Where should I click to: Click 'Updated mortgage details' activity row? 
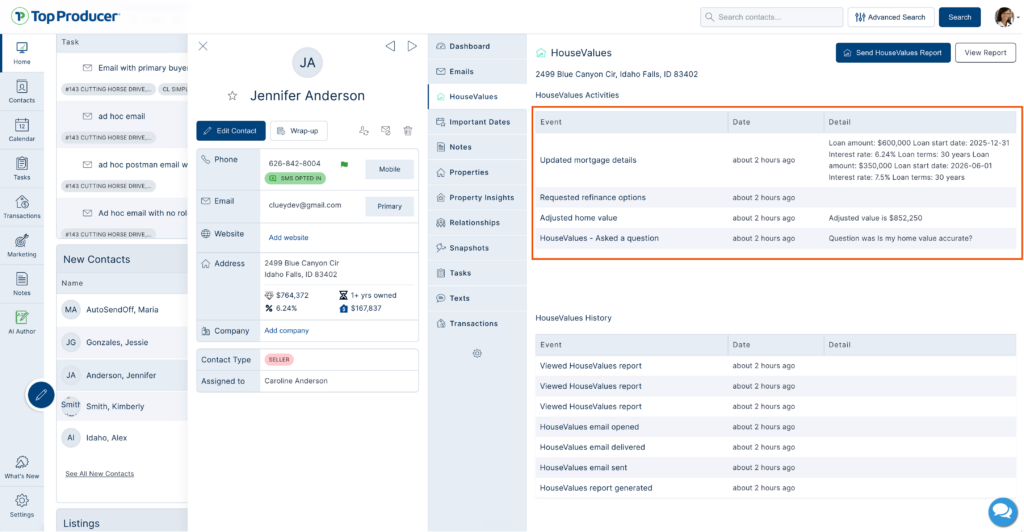point(775,160)
